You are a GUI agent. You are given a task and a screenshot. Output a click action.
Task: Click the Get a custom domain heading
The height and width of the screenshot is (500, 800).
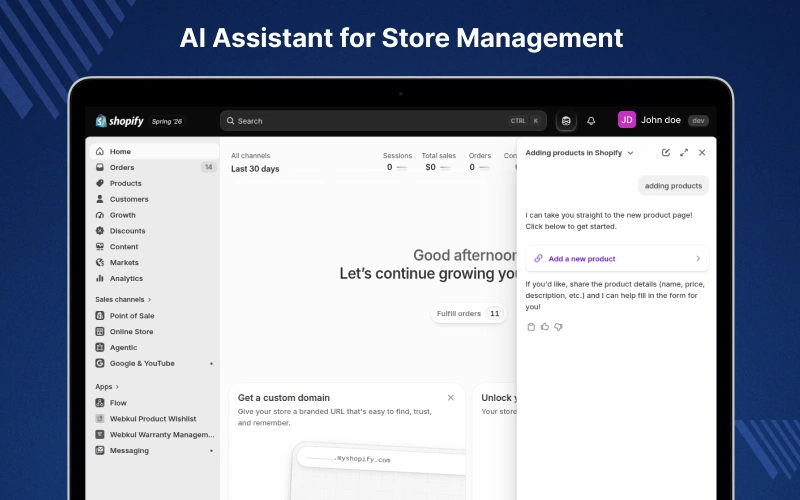coord(284,397)
